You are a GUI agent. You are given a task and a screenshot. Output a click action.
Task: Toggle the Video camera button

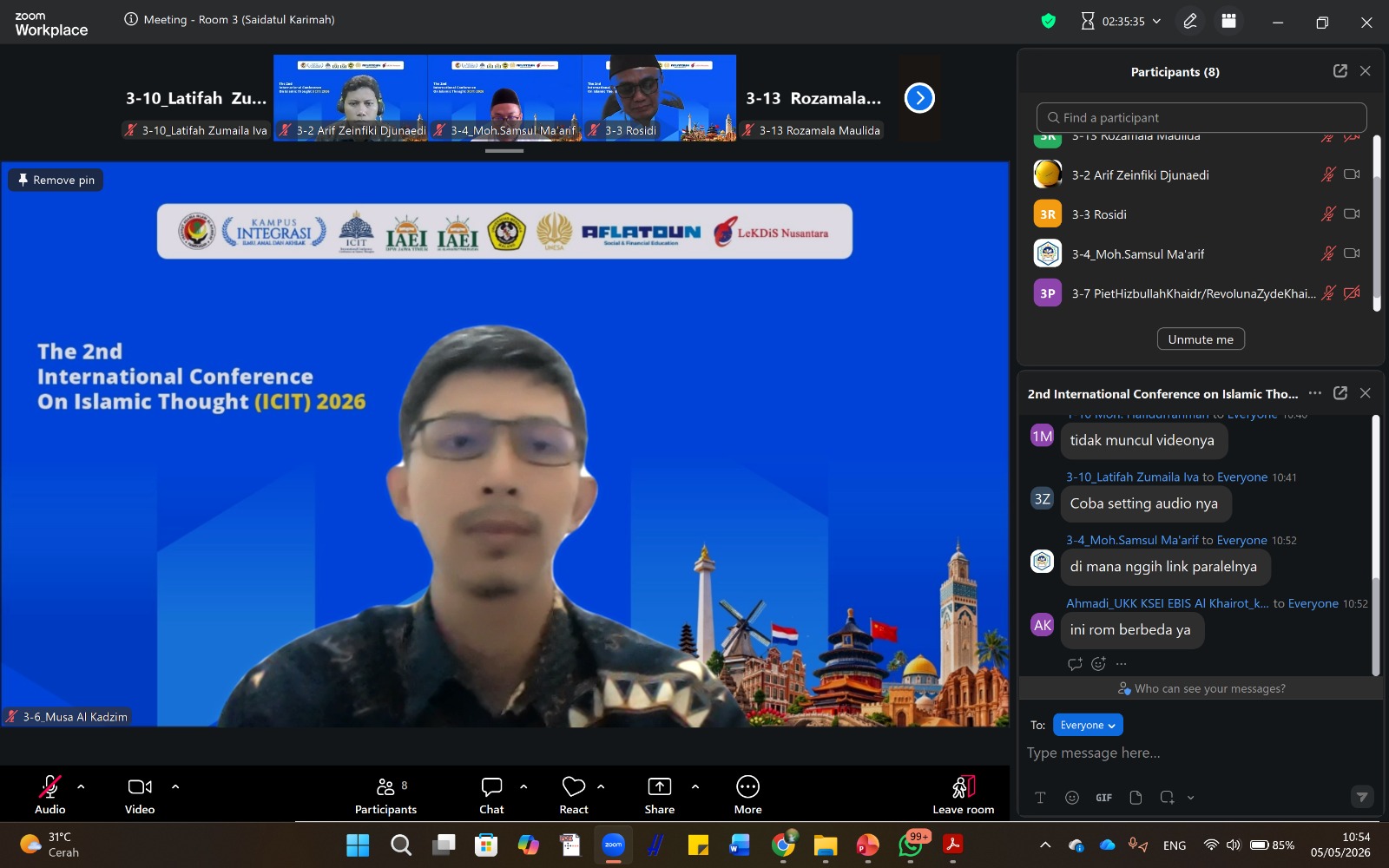140,786
